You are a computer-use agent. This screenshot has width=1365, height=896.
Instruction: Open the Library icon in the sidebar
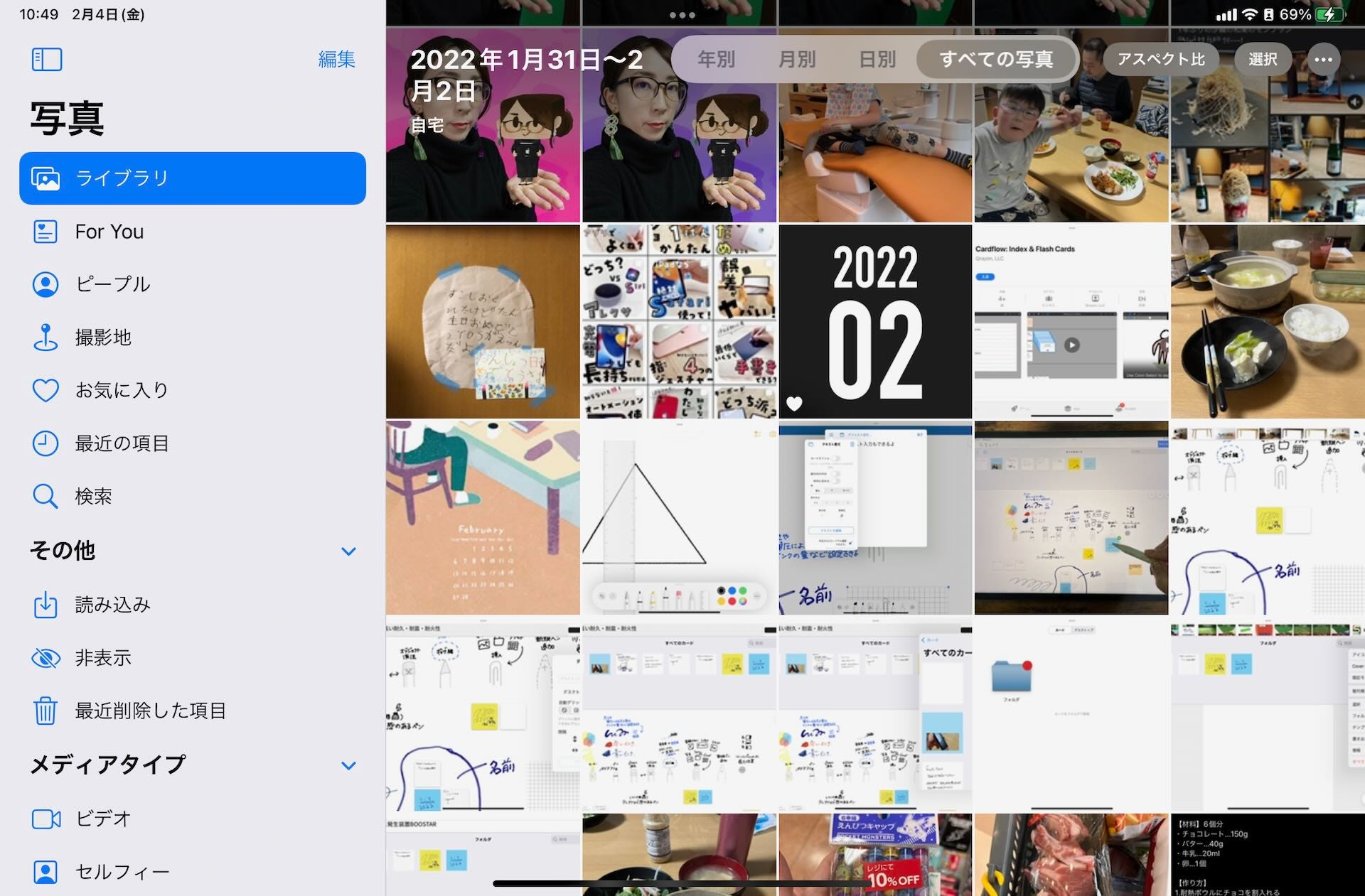[x=45, y=178]
